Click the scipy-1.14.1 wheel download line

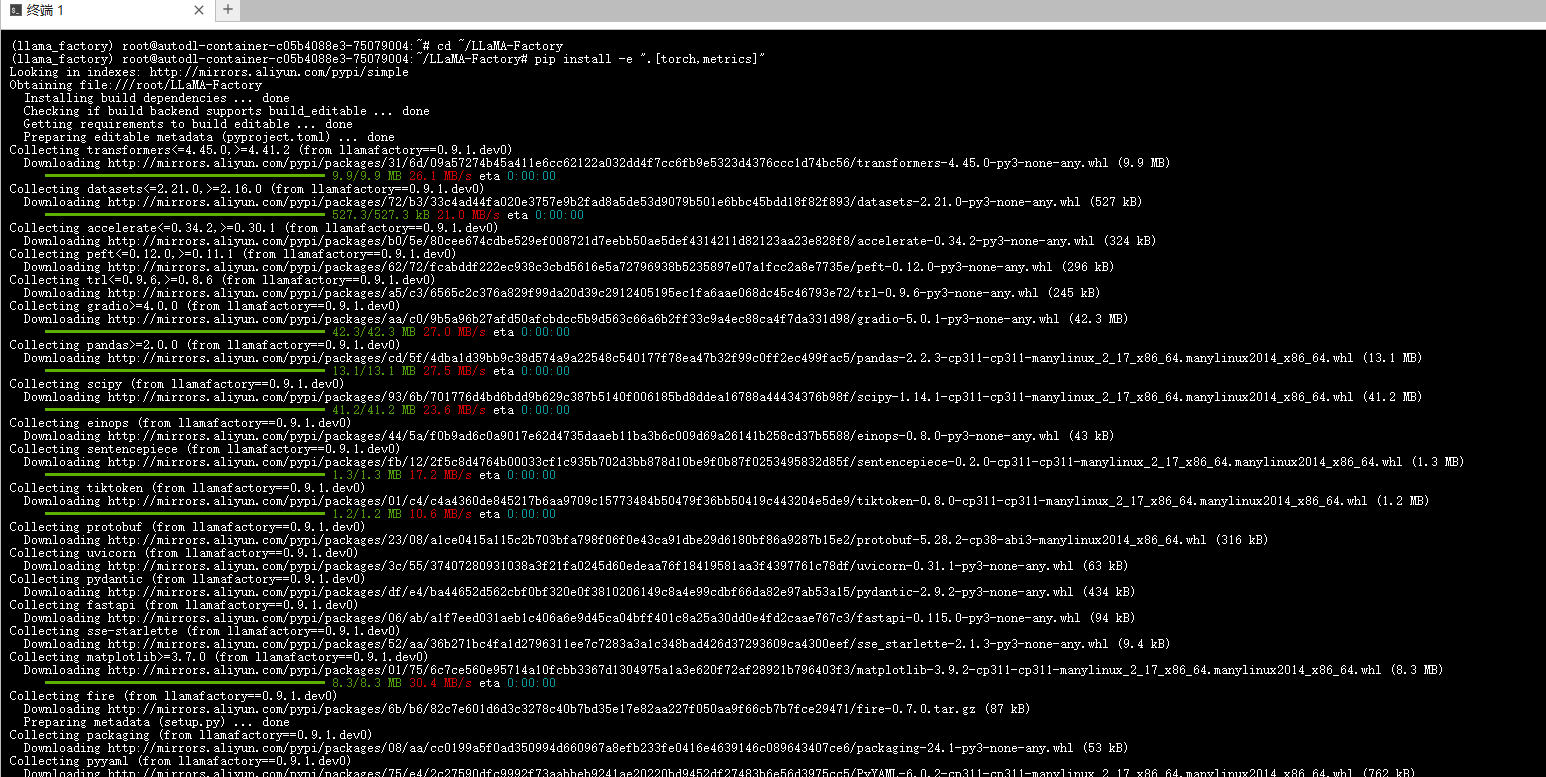(x=723, y=397)
